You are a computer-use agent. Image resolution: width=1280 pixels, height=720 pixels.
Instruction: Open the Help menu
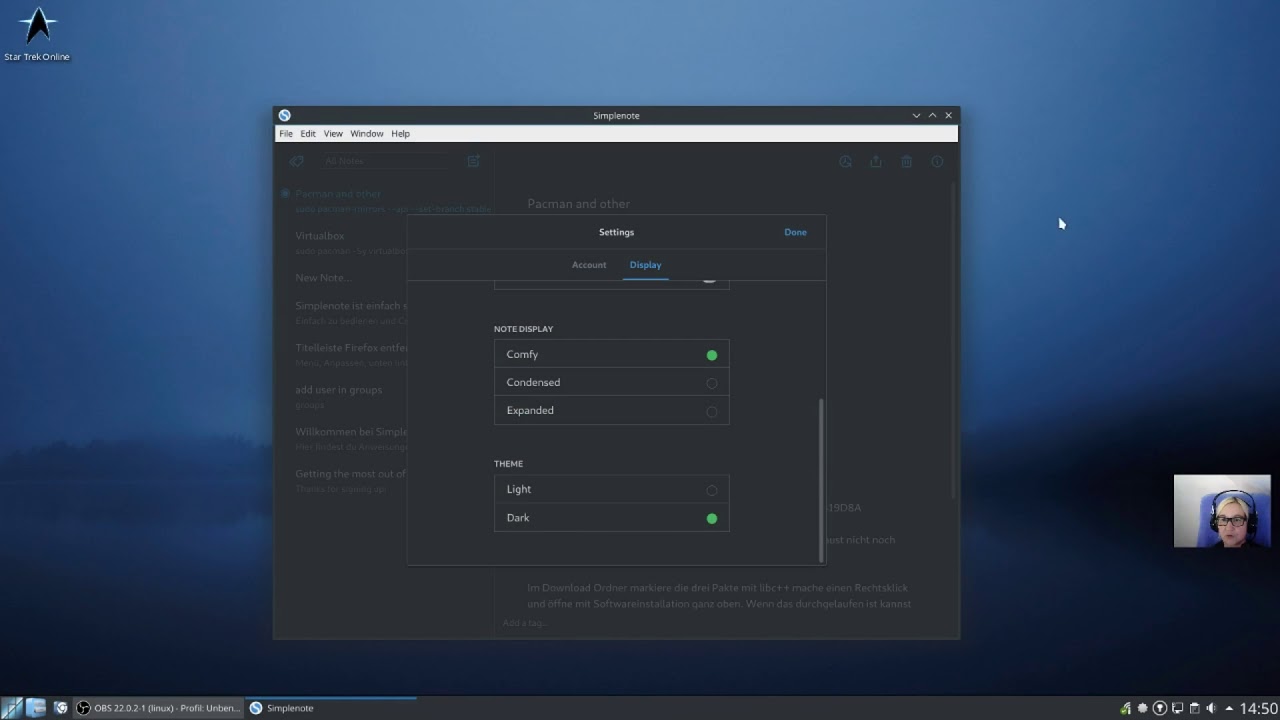pos(400,133)
